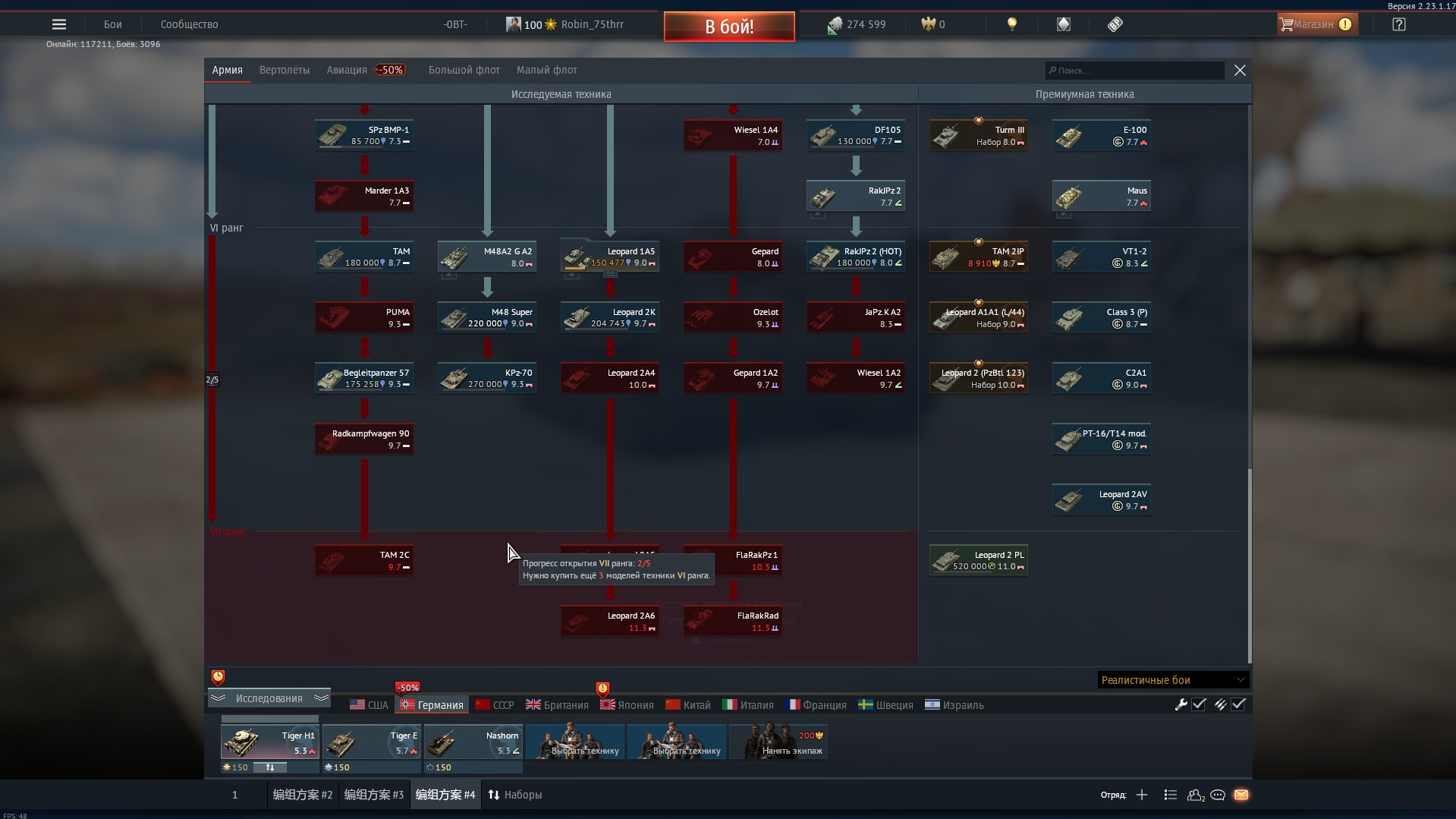Click second Выбрать технику empty slot
Image resolution: width=1456 pixels, height=819 pixels.
677,742
